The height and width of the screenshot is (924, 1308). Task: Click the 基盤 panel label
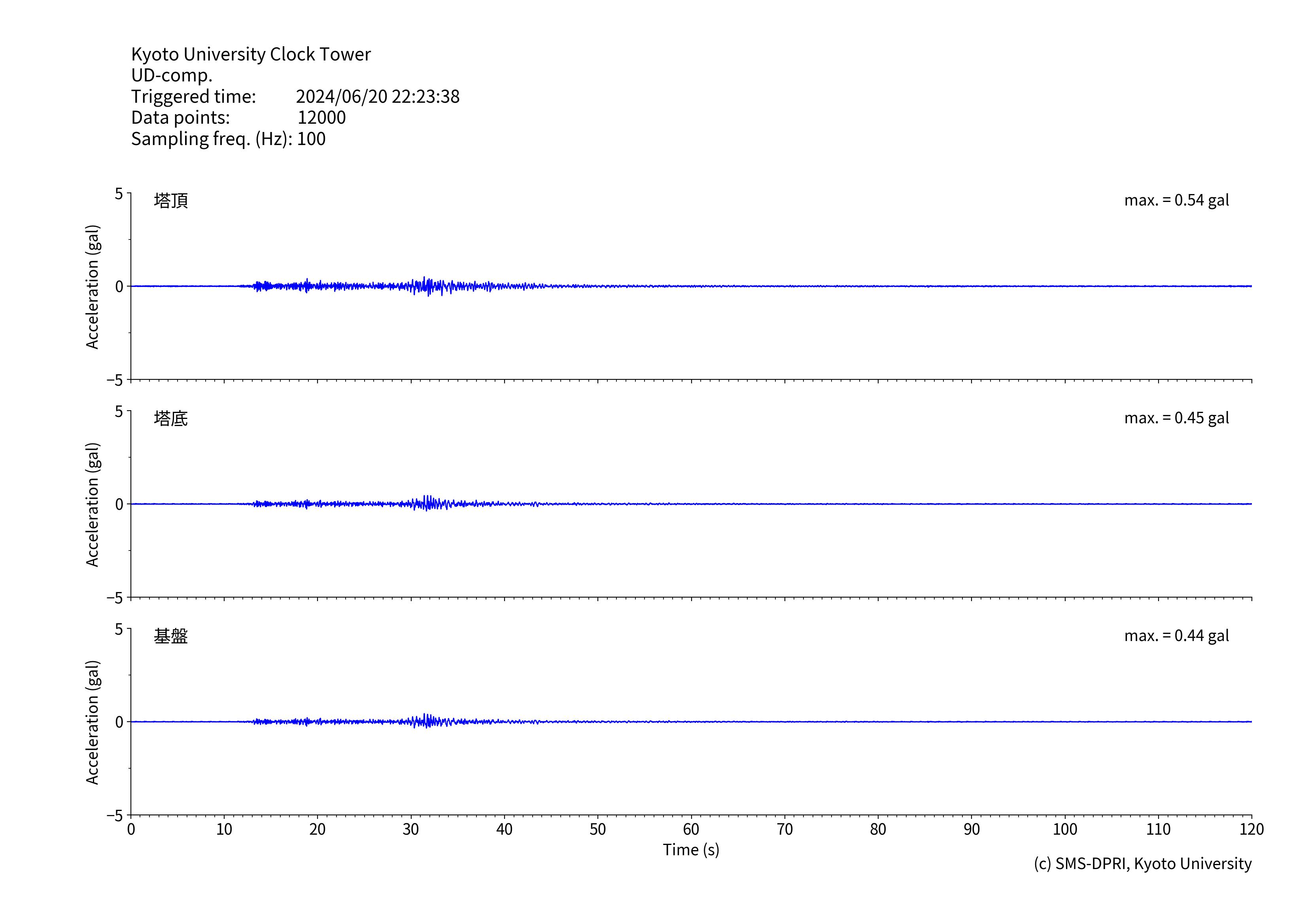170,636
